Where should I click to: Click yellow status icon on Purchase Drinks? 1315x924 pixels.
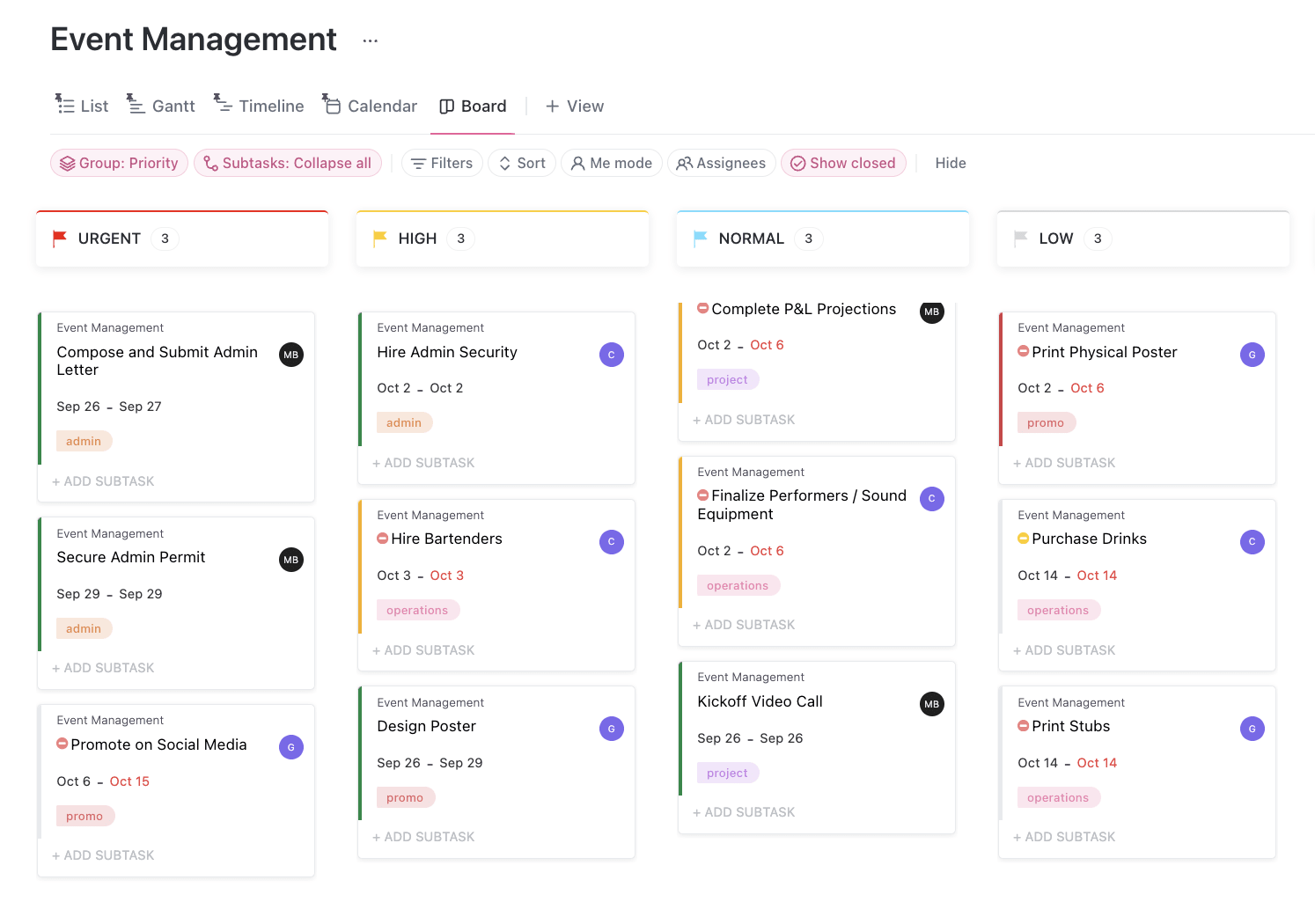point(1024,538)
